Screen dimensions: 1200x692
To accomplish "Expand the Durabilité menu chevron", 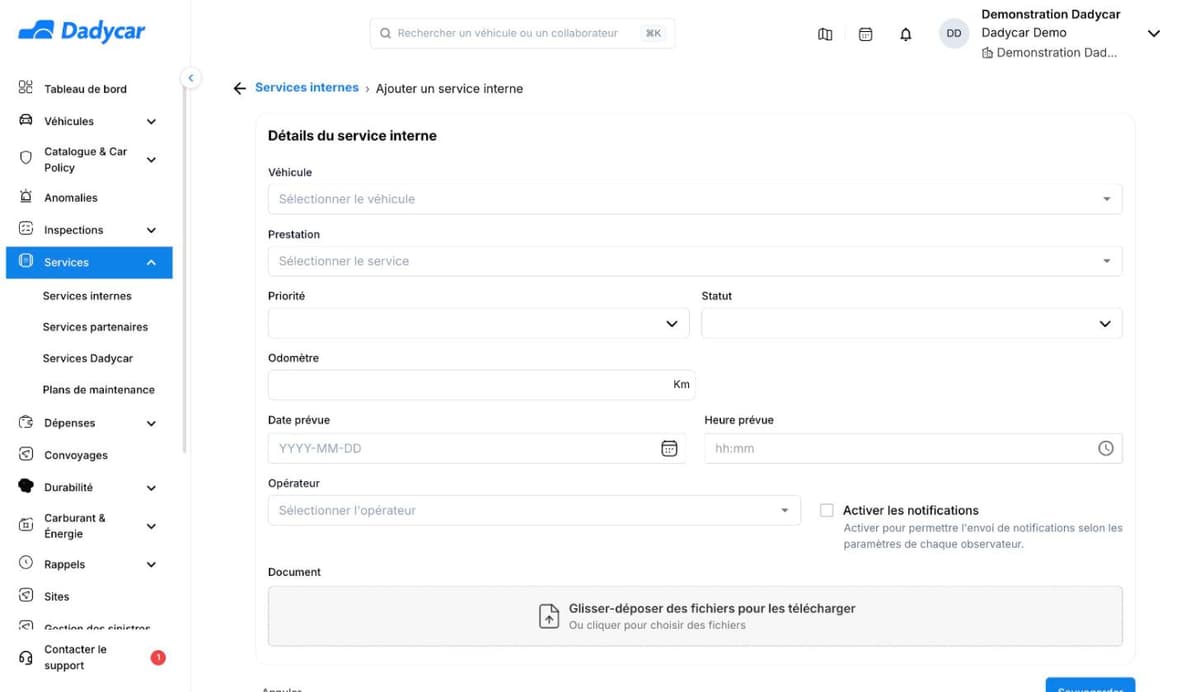I will [x=151, y=488].
